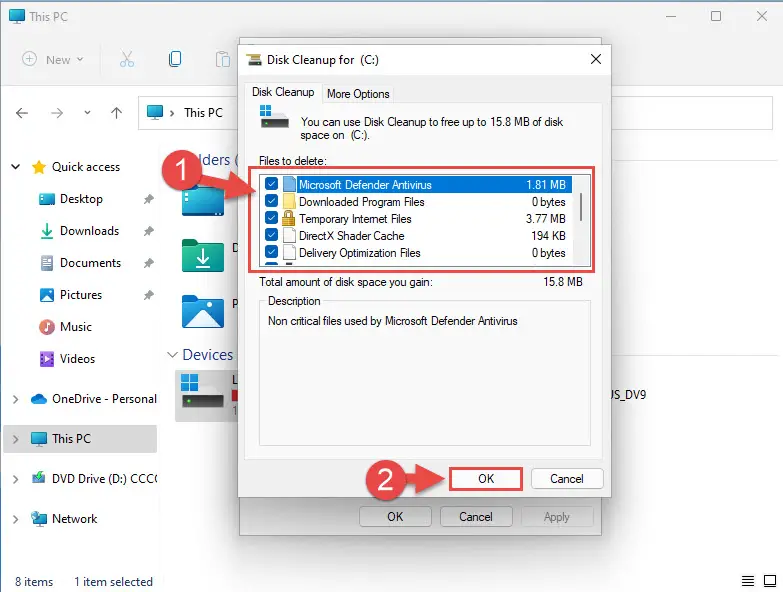
Task: Expand the DVD Drive (D:) node
Action: (x=15, y=479)
